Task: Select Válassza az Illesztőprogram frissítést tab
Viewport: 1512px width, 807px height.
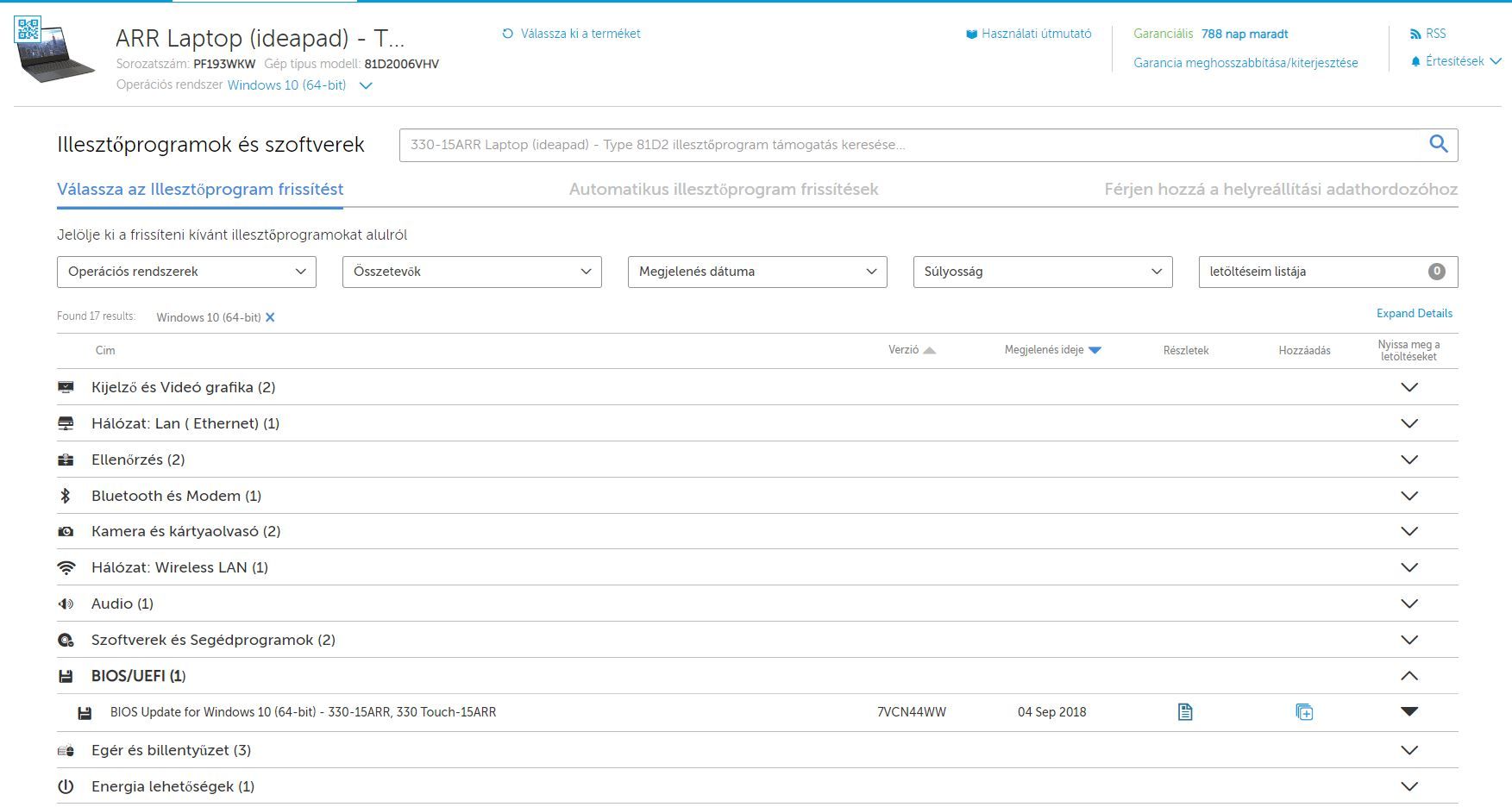Action: [200, 190]
